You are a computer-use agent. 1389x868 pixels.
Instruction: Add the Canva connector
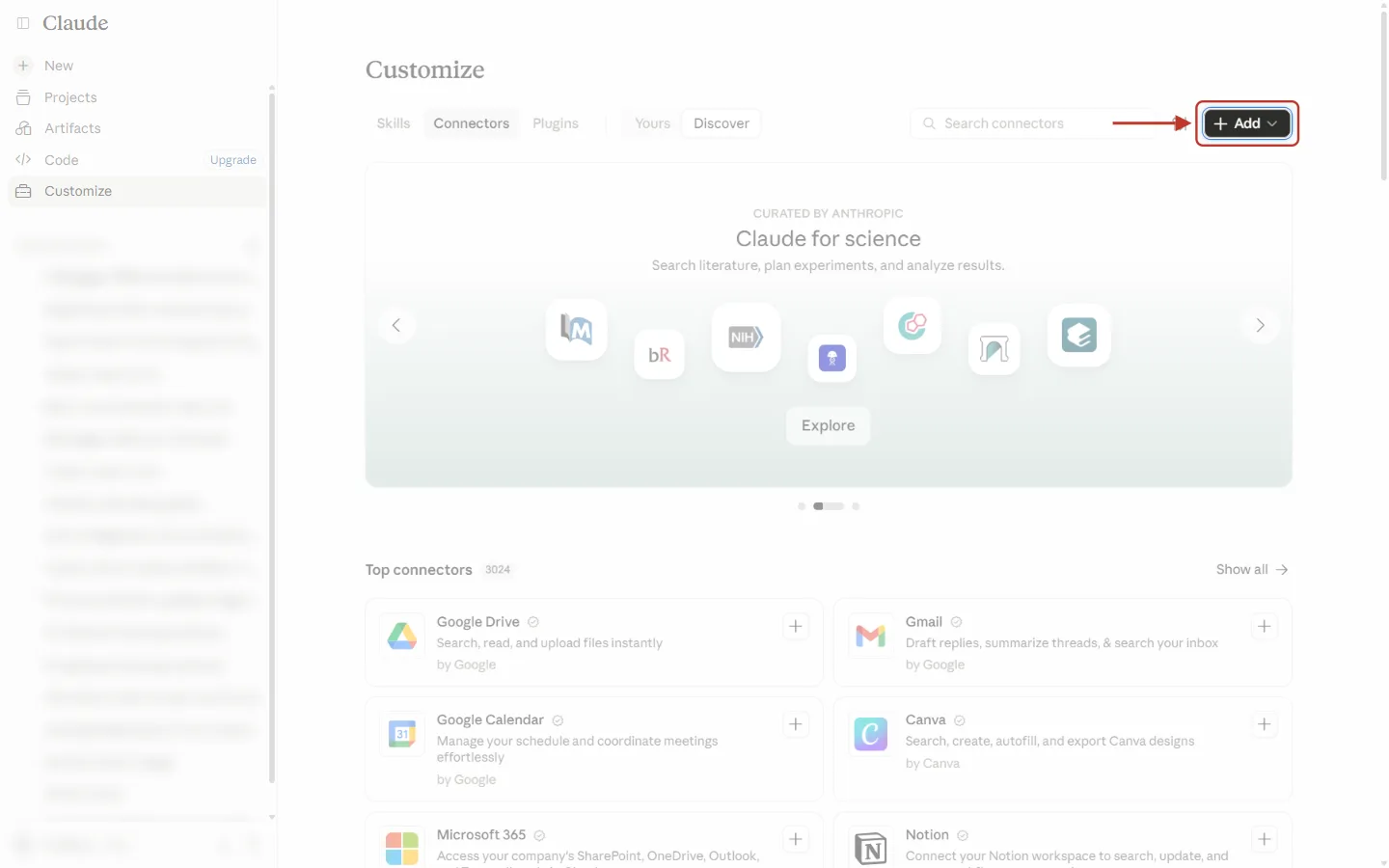(x=1265, y=724)
